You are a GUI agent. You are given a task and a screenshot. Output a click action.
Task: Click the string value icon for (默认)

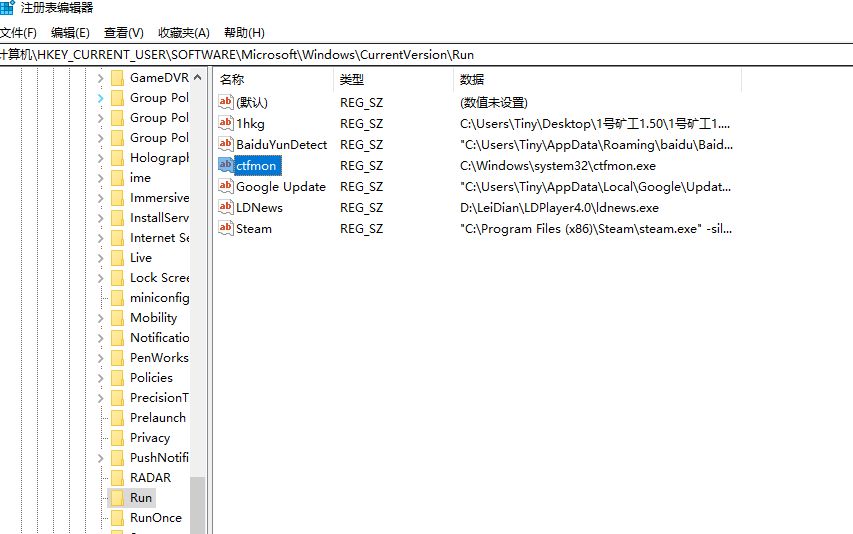click(226, 102)
